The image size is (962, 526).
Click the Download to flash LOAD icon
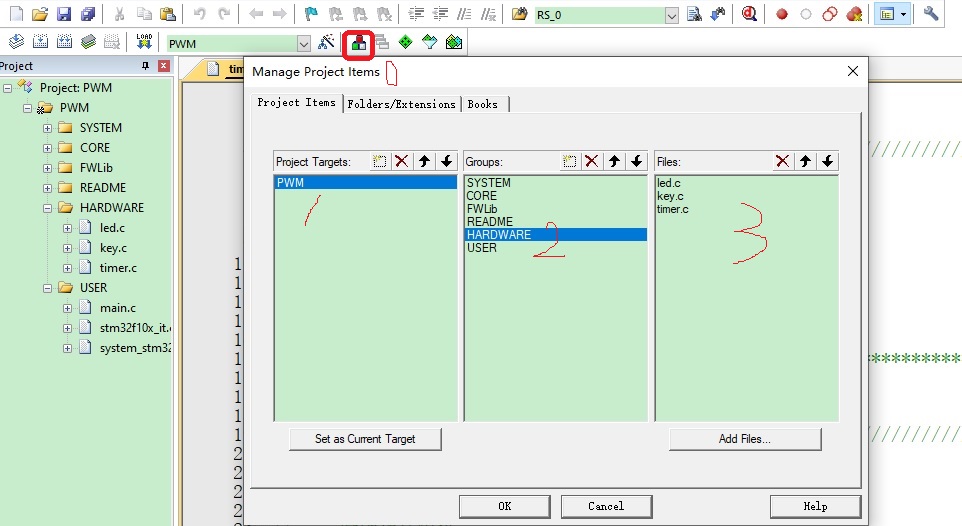click(144, 43)
